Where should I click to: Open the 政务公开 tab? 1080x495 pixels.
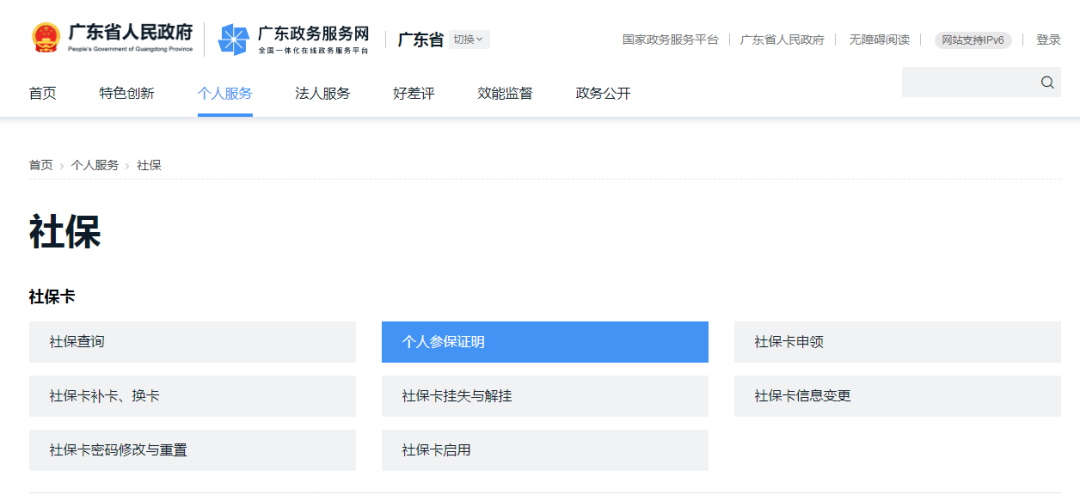(603, 94)
